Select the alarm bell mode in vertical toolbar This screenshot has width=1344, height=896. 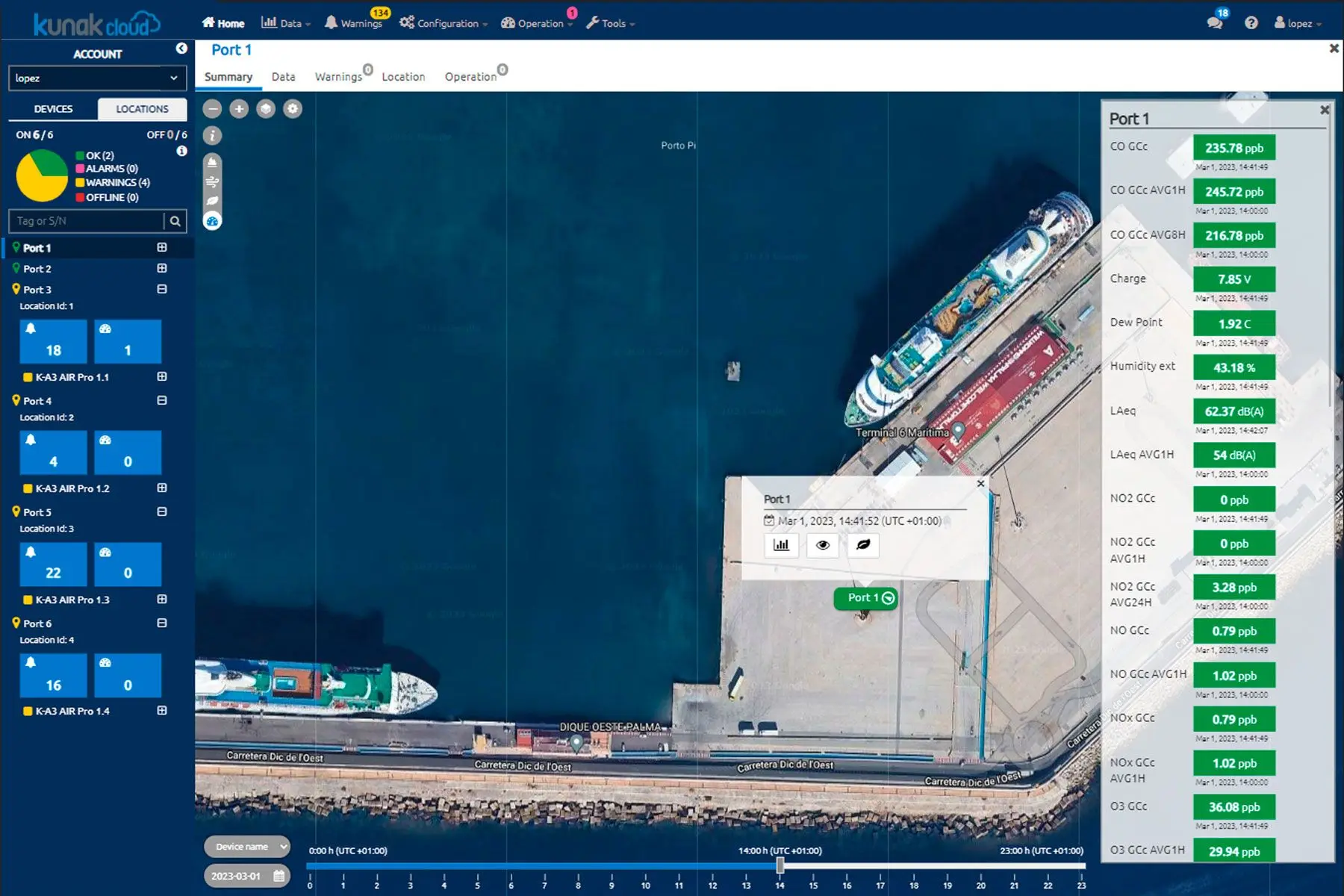click(x=213, y=162)
